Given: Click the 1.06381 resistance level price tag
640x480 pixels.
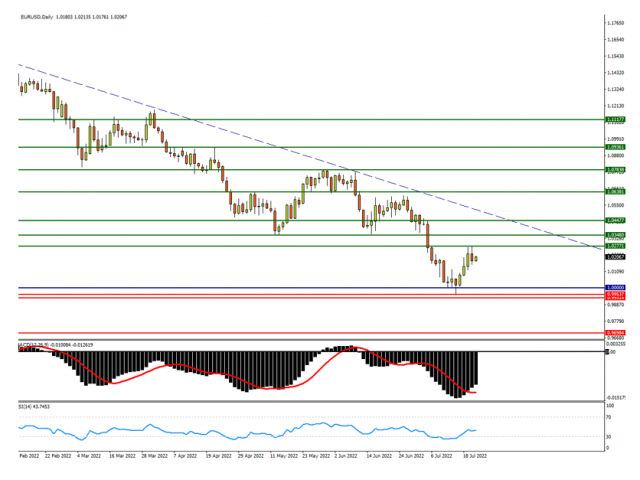Looking at the screenshot, I should pos(616,191).
